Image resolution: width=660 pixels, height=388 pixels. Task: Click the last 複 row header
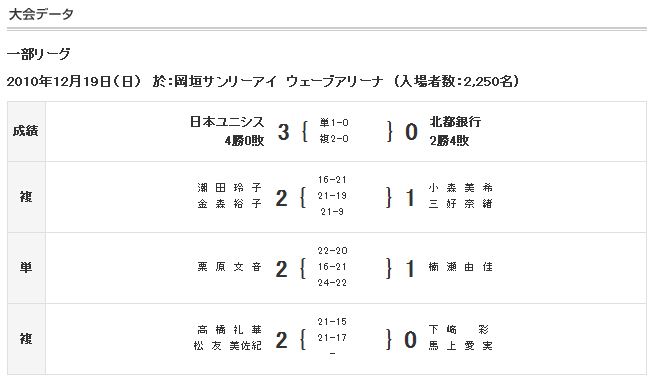pos(26,339)
